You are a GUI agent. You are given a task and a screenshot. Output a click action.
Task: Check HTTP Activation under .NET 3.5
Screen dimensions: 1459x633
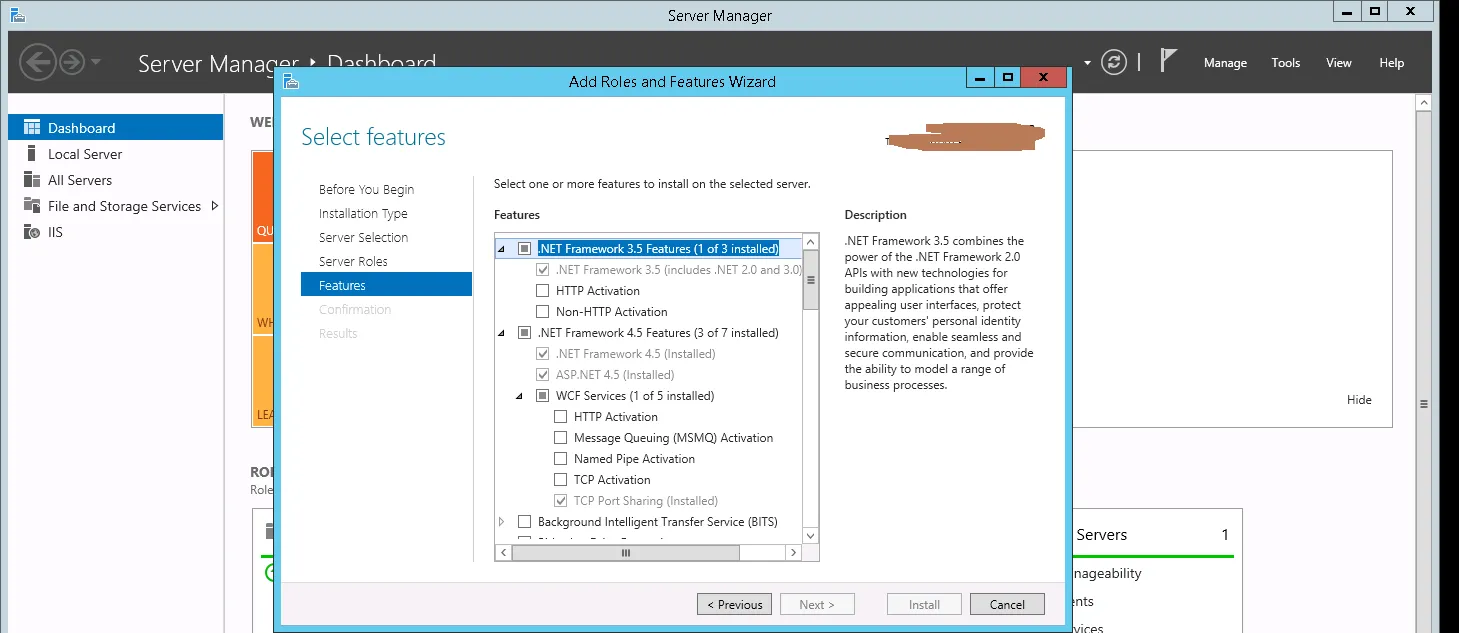pyautogui.click(x=543, y=291)
